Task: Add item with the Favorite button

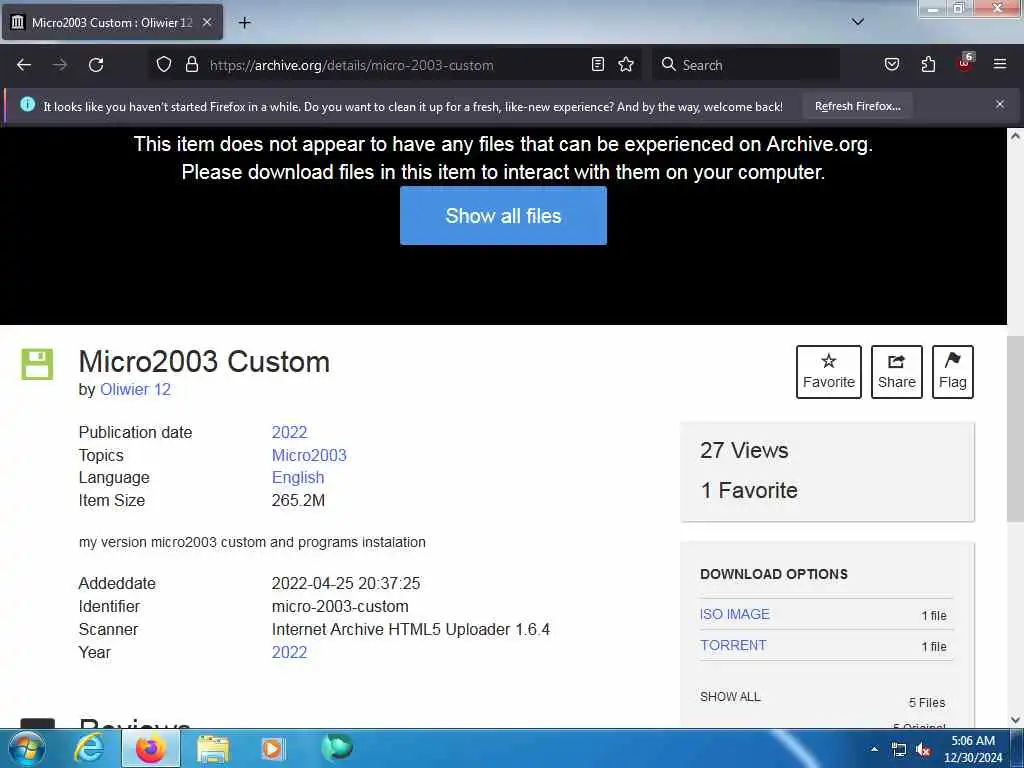Action: pos(829,372)
